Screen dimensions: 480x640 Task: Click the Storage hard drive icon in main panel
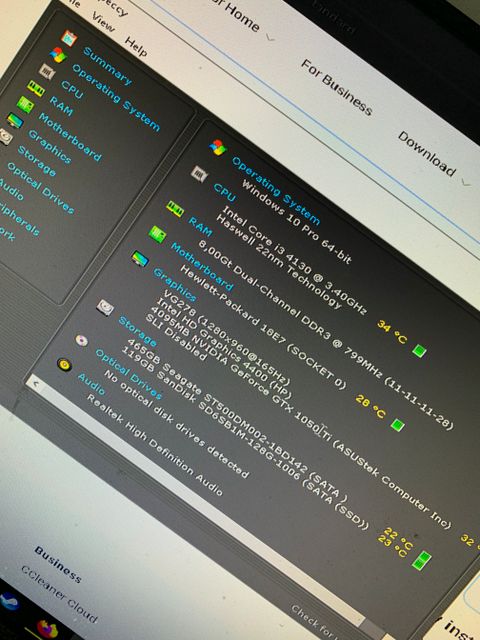pos(105,307)
